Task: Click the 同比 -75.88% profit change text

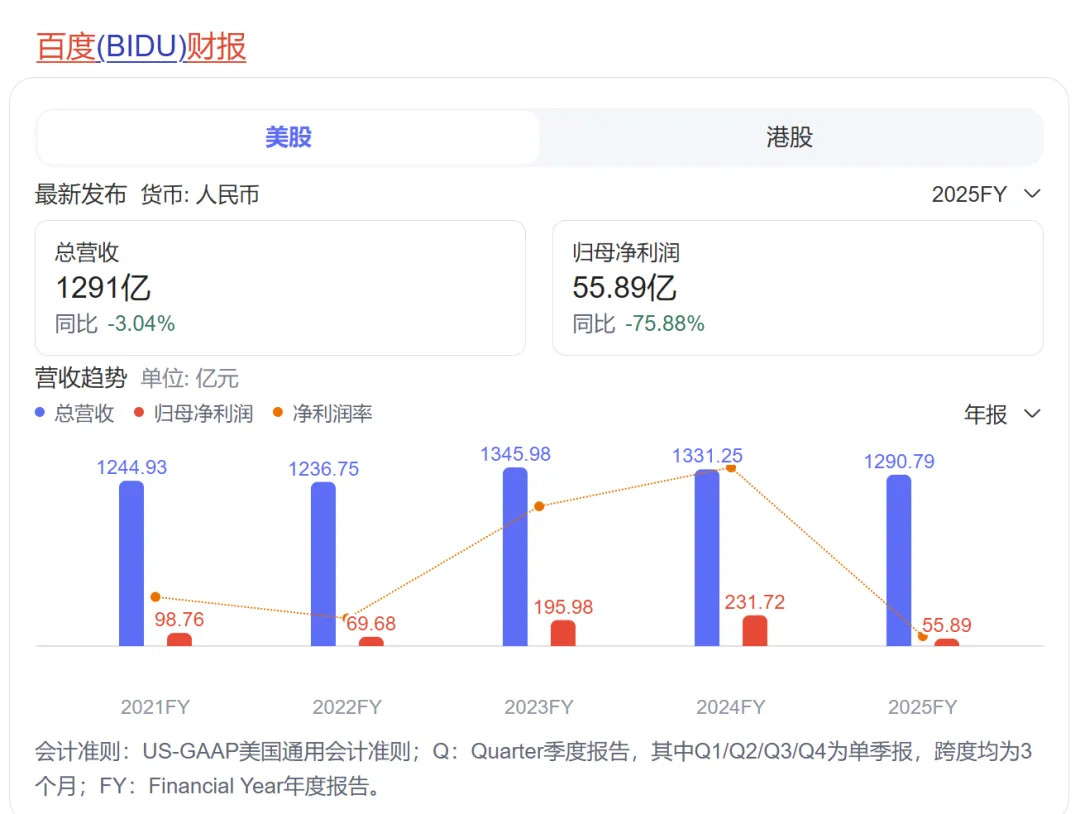Action: coord(638,324)
